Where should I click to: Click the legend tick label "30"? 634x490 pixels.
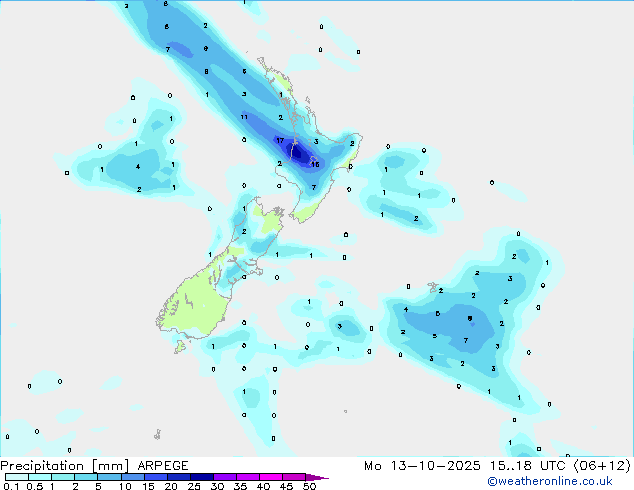tap(217, 486)
